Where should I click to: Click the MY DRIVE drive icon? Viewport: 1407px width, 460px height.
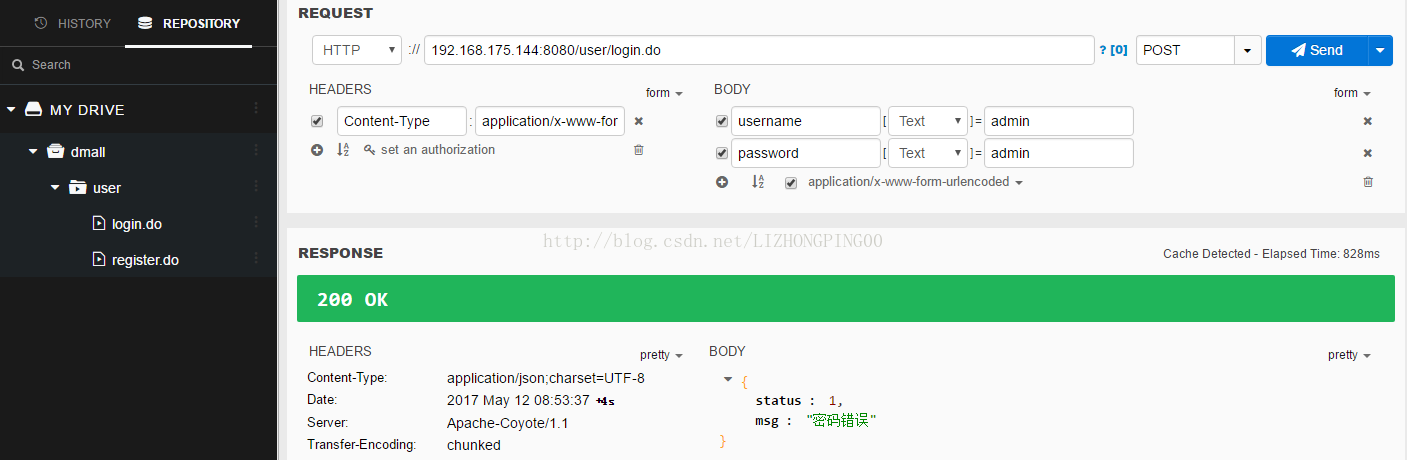tap(34, 109)
